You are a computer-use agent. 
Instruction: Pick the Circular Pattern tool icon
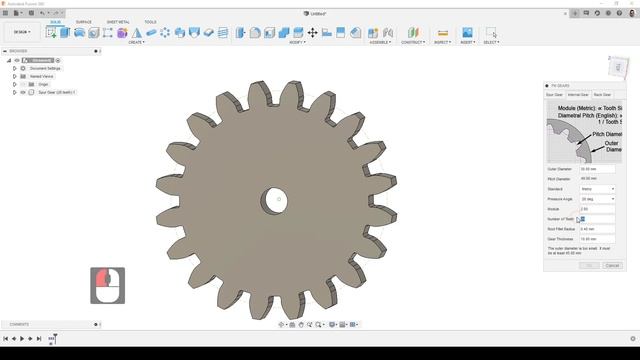(x=165, y=33)
